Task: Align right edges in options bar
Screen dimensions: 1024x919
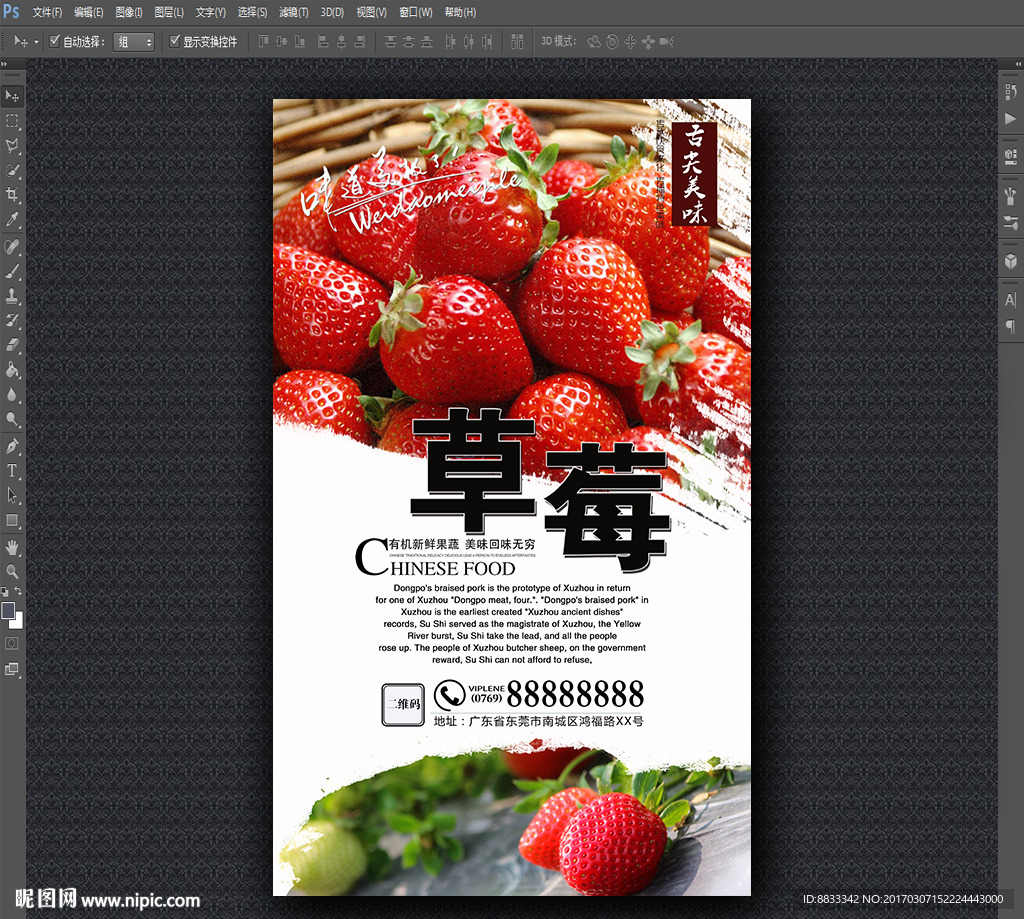Action: click(x=359, y=42)
